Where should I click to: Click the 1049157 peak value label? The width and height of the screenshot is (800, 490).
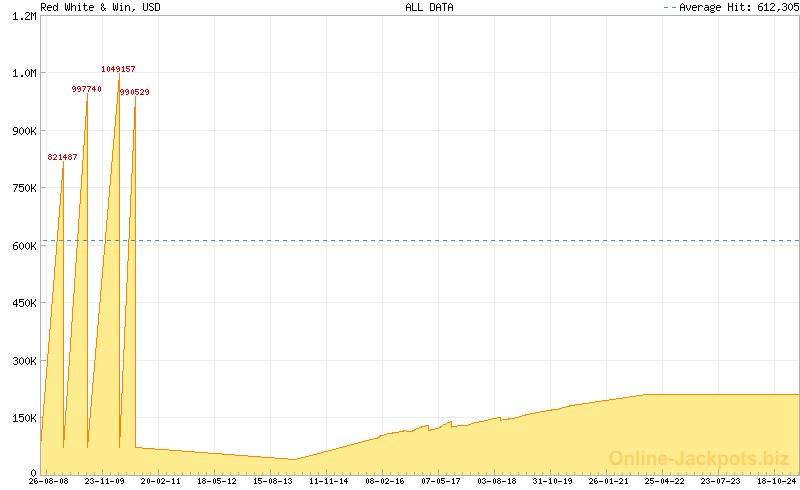pos(118,69)
